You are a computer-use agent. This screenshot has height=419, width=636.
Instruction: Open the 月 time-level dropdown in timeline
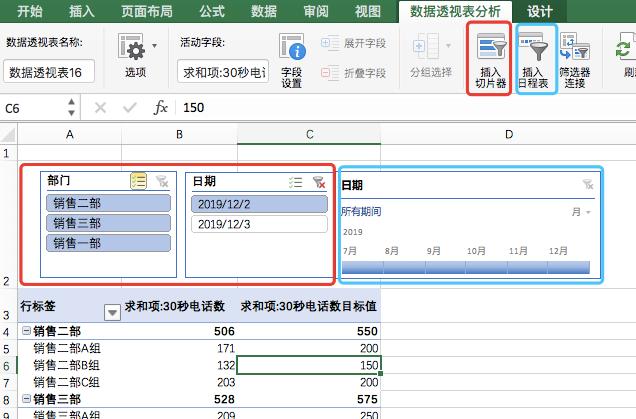(580, 212)
